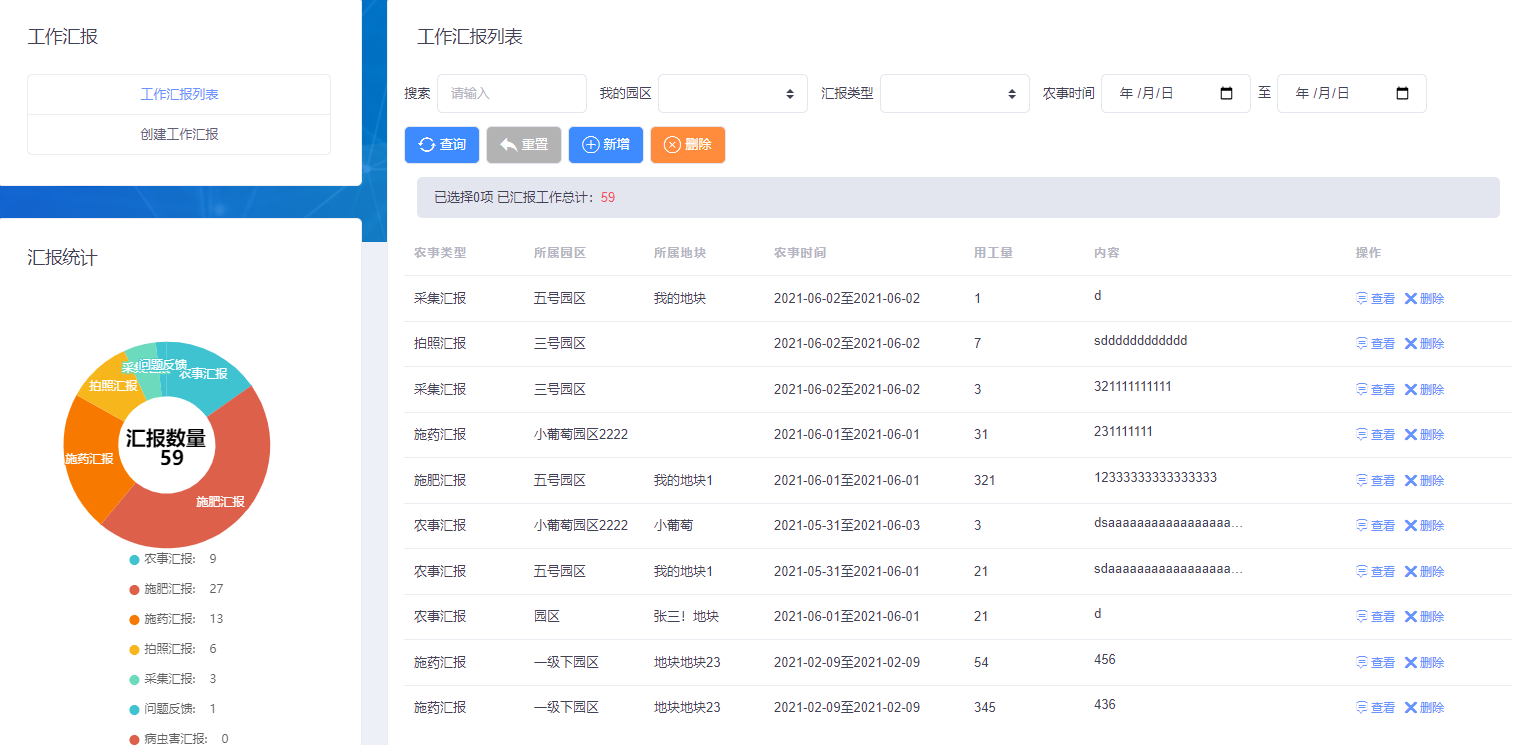Image resolution: width=1528 pixels, height=745 pixels.
Task: Click 所属园区 column header
Action: click(x=560, y=253)
